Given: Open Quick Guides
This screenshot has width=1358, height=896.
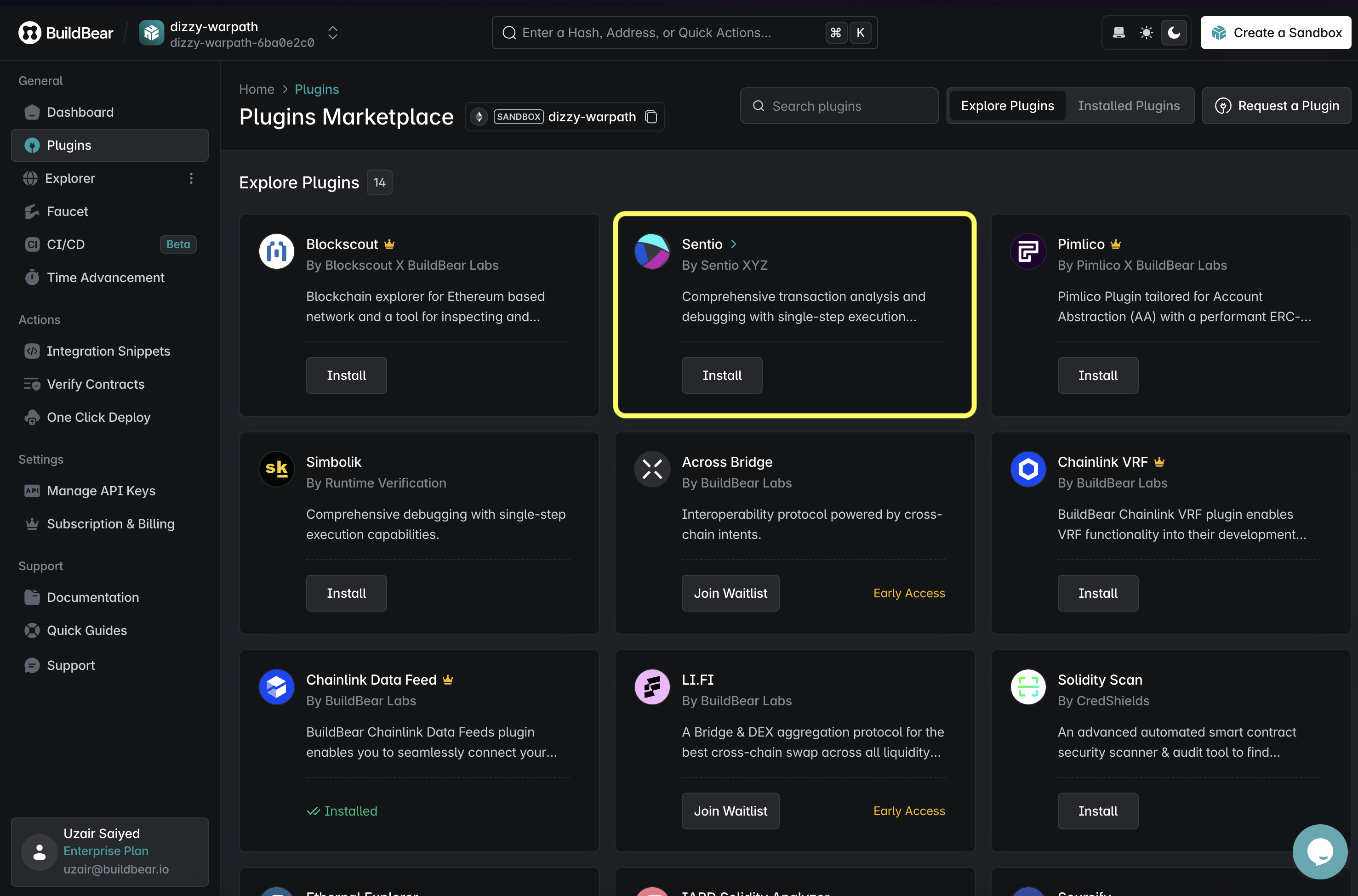Looking at the screenshot, I should pos(109,630).
